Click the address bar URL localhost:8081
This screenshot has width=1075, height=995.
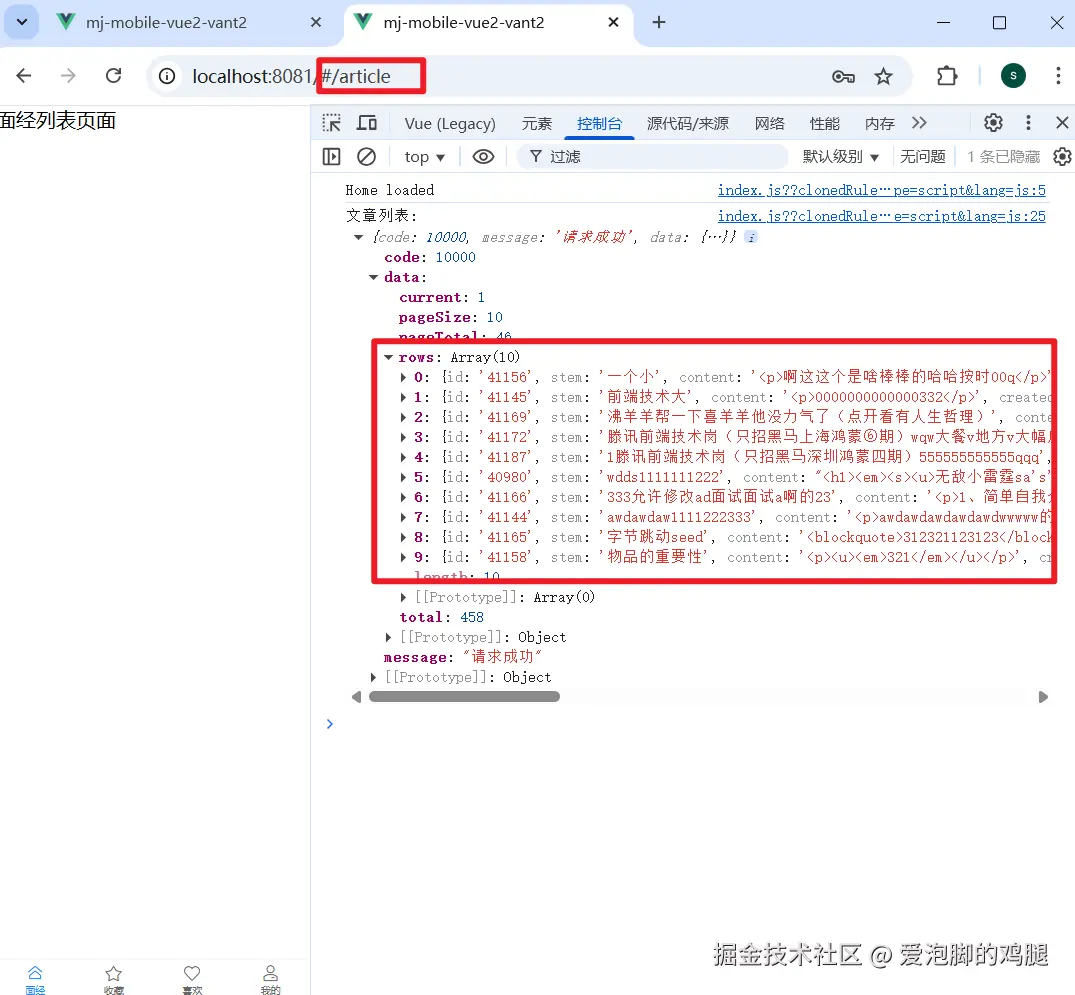(x=252, y=76)
